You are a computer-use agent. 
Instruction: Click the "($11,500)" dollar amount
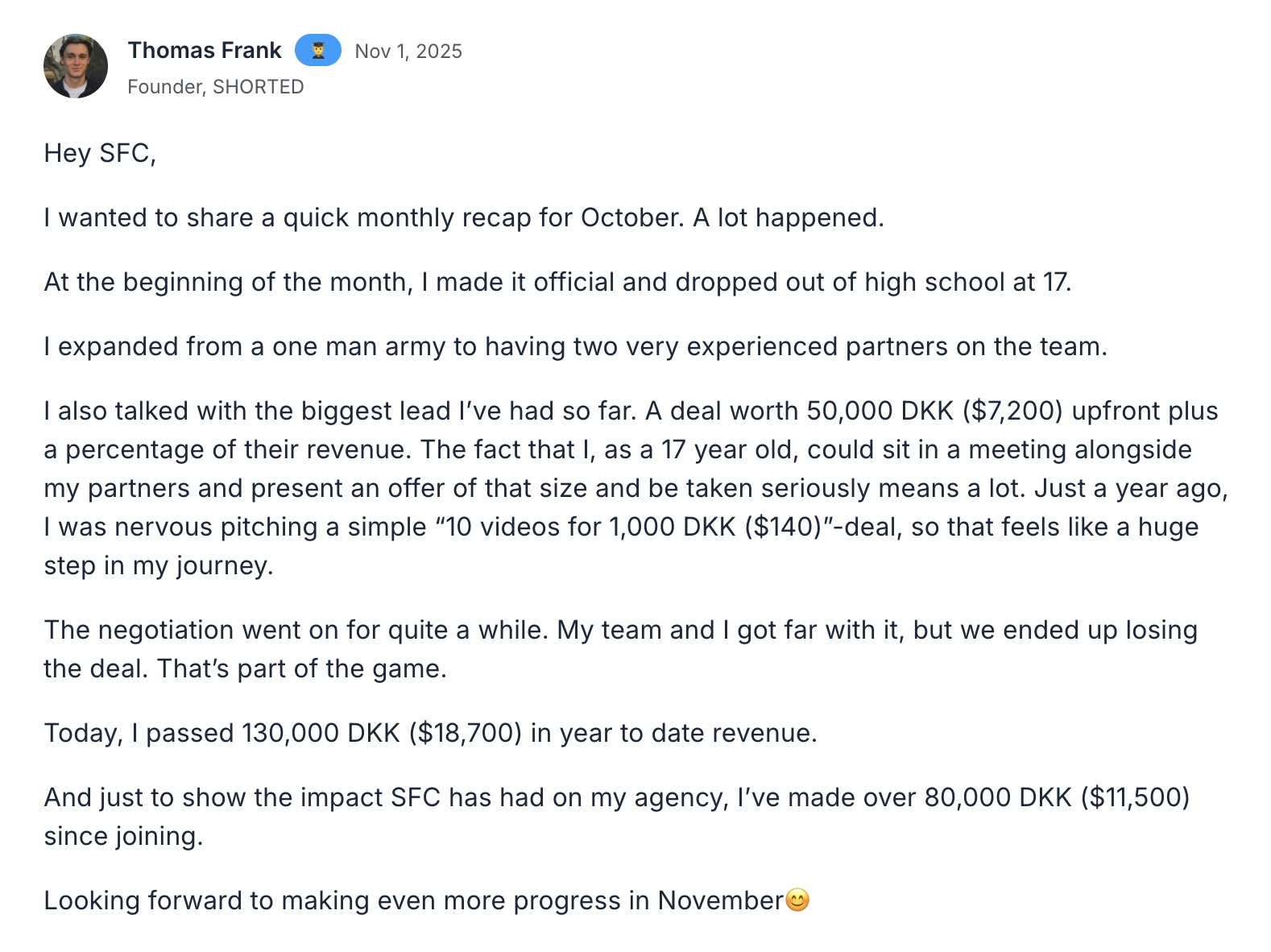tap(1135, 797)
